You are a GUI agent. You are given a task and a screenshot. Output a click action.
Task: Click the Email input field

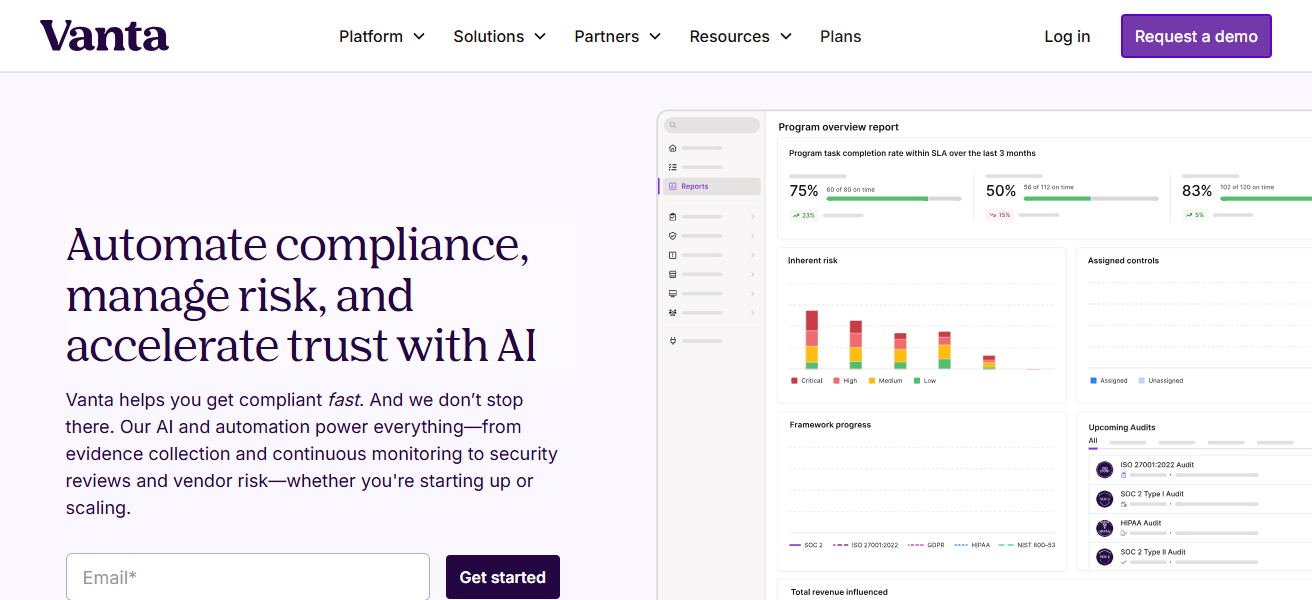248,577
